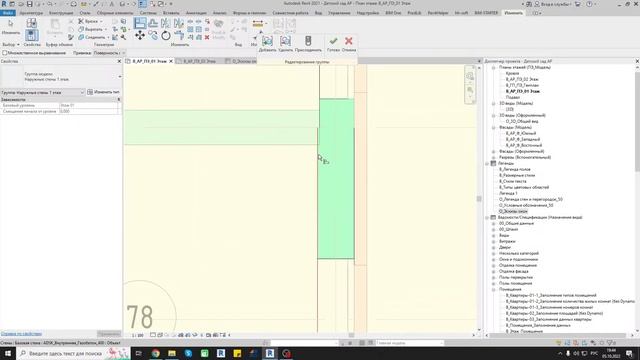Open the File tab (Файл)
640x360 pixels.
[8, 13]
